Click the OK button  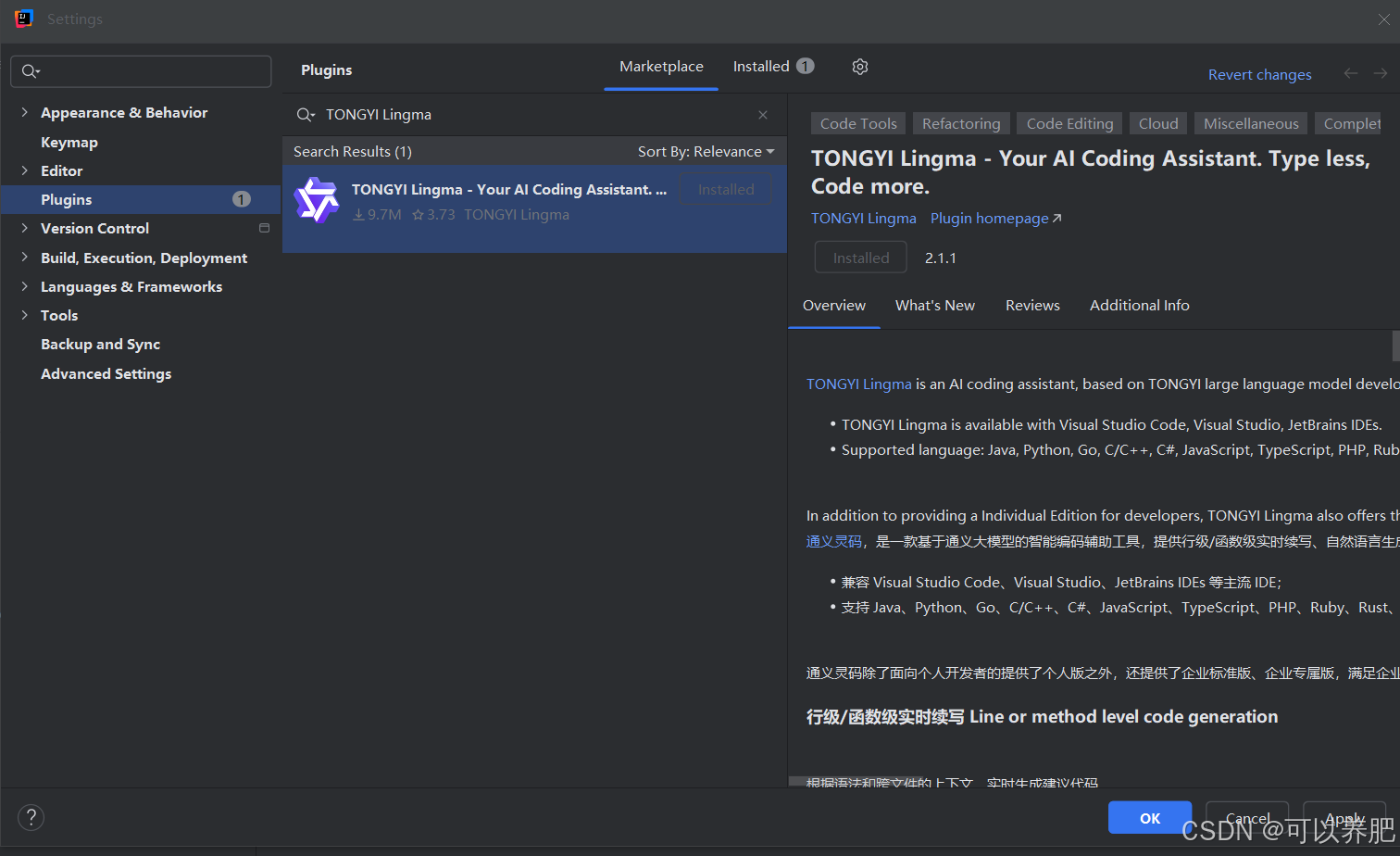1150,818
